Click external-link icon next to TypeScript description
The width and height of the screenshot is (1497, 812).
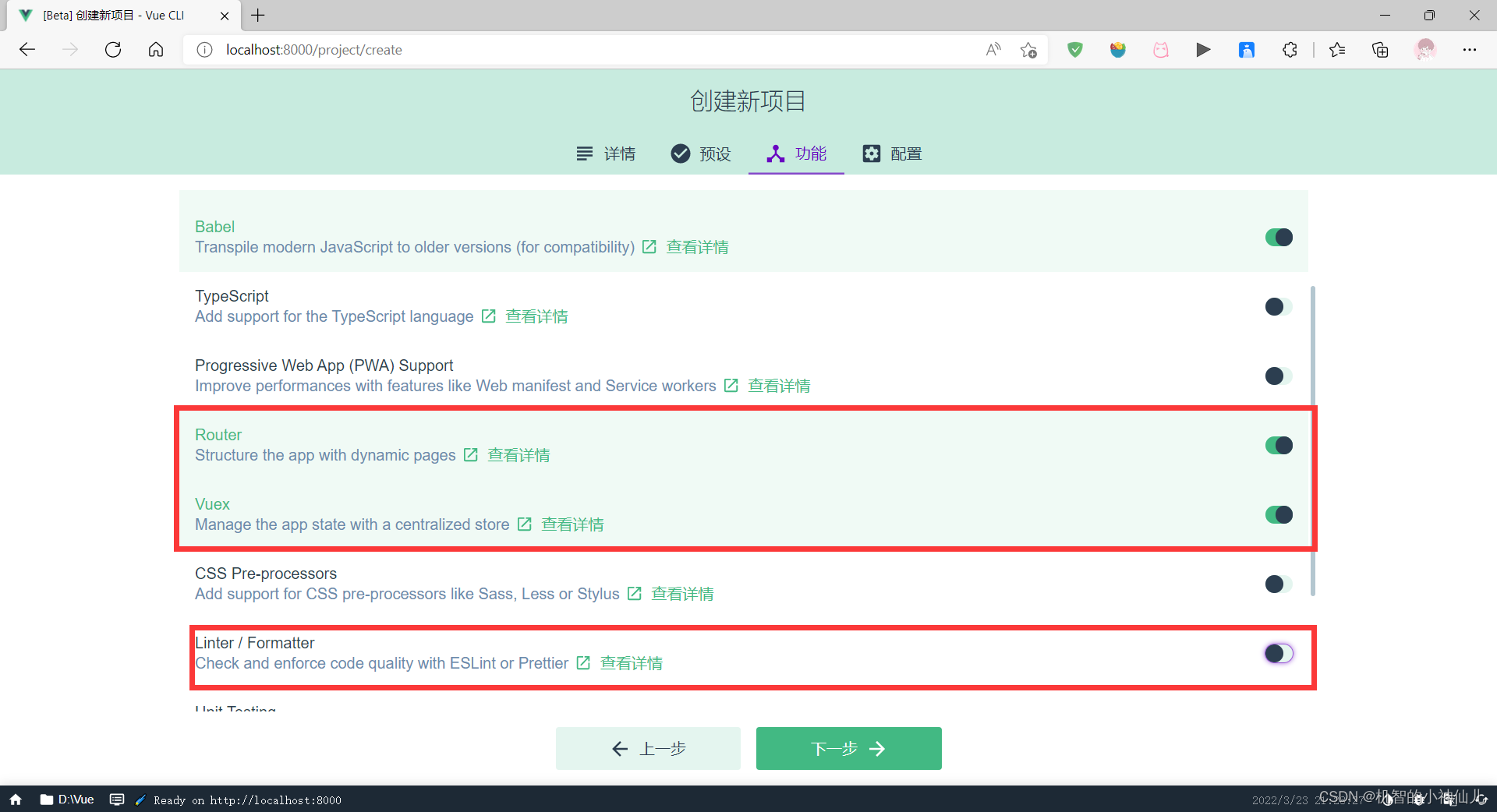pos(488,316)
